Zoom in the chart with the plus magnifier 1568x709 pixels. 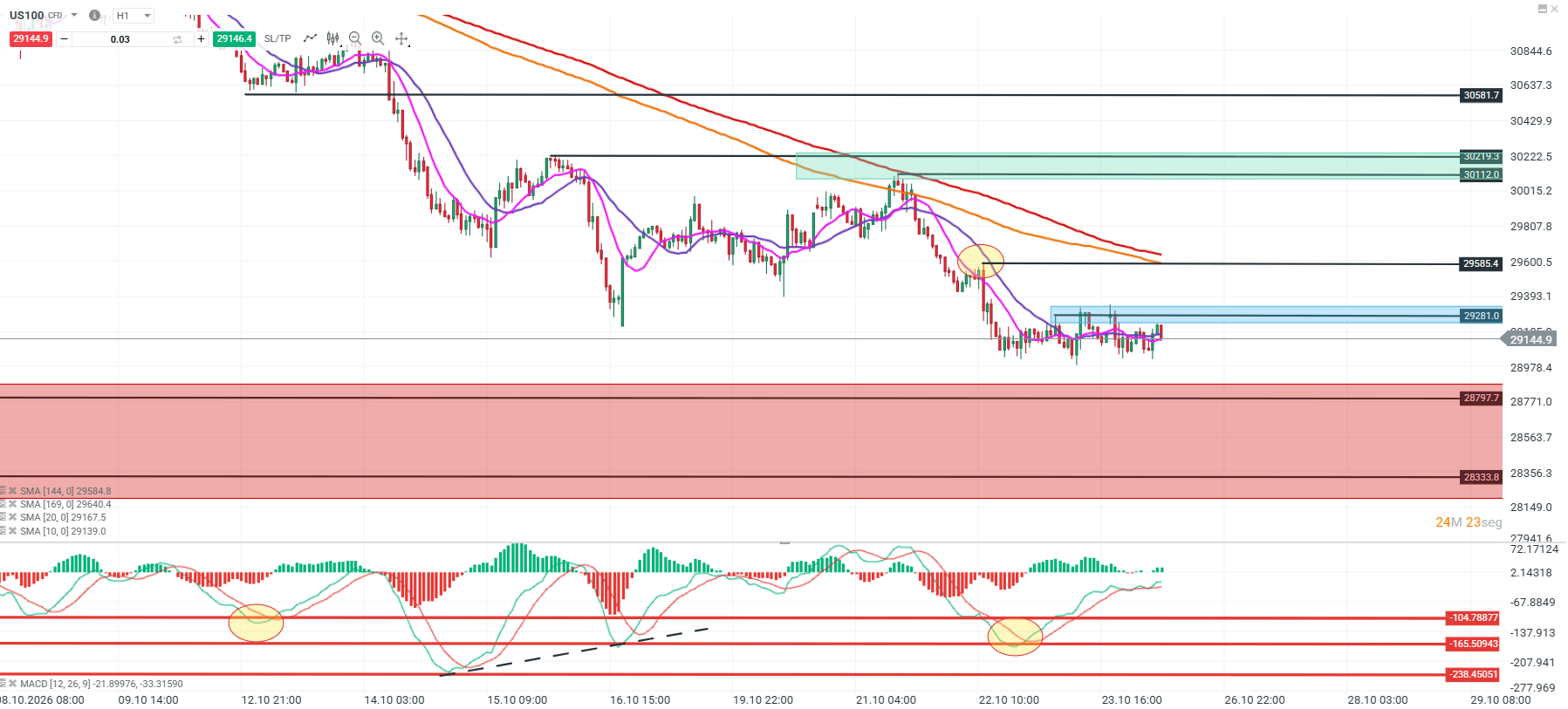378,38
